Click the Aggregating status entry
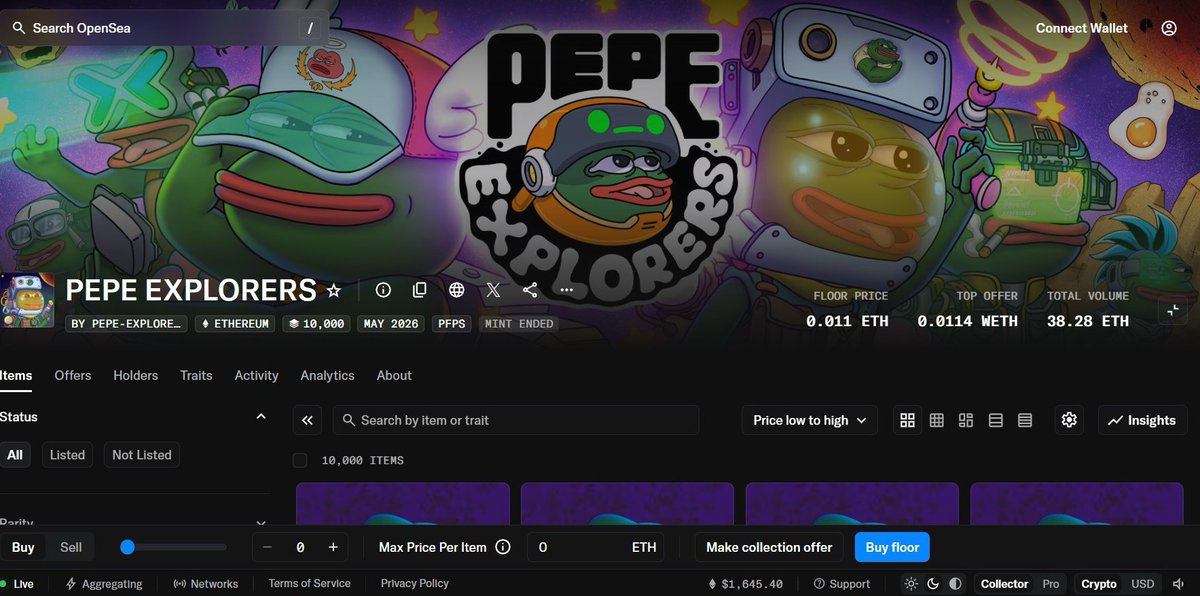Image resolution: width=1200 pixels, height=596 pixels. click(x=104, y=584)
